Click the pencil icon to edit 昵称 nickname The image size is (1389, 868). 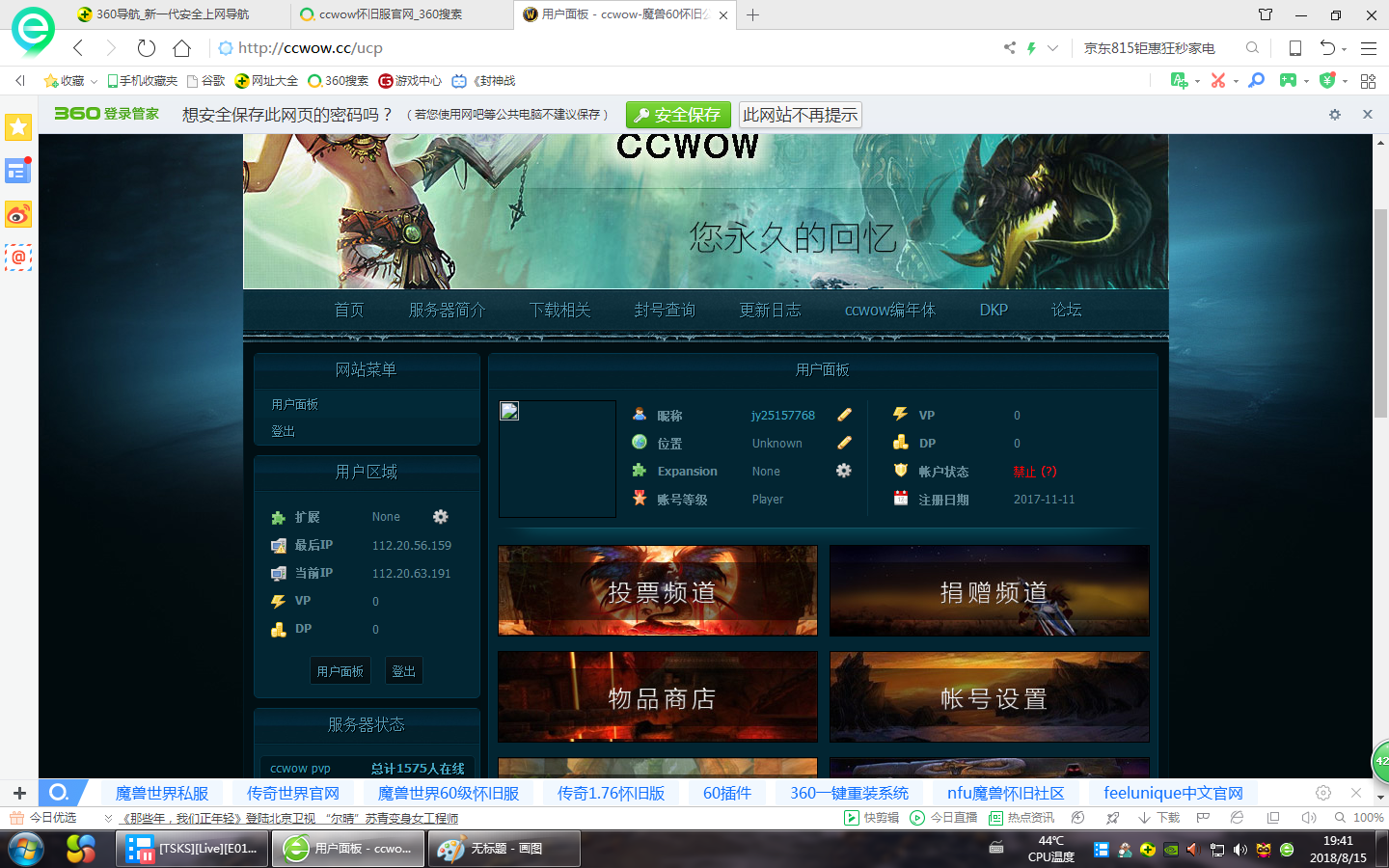844,415
